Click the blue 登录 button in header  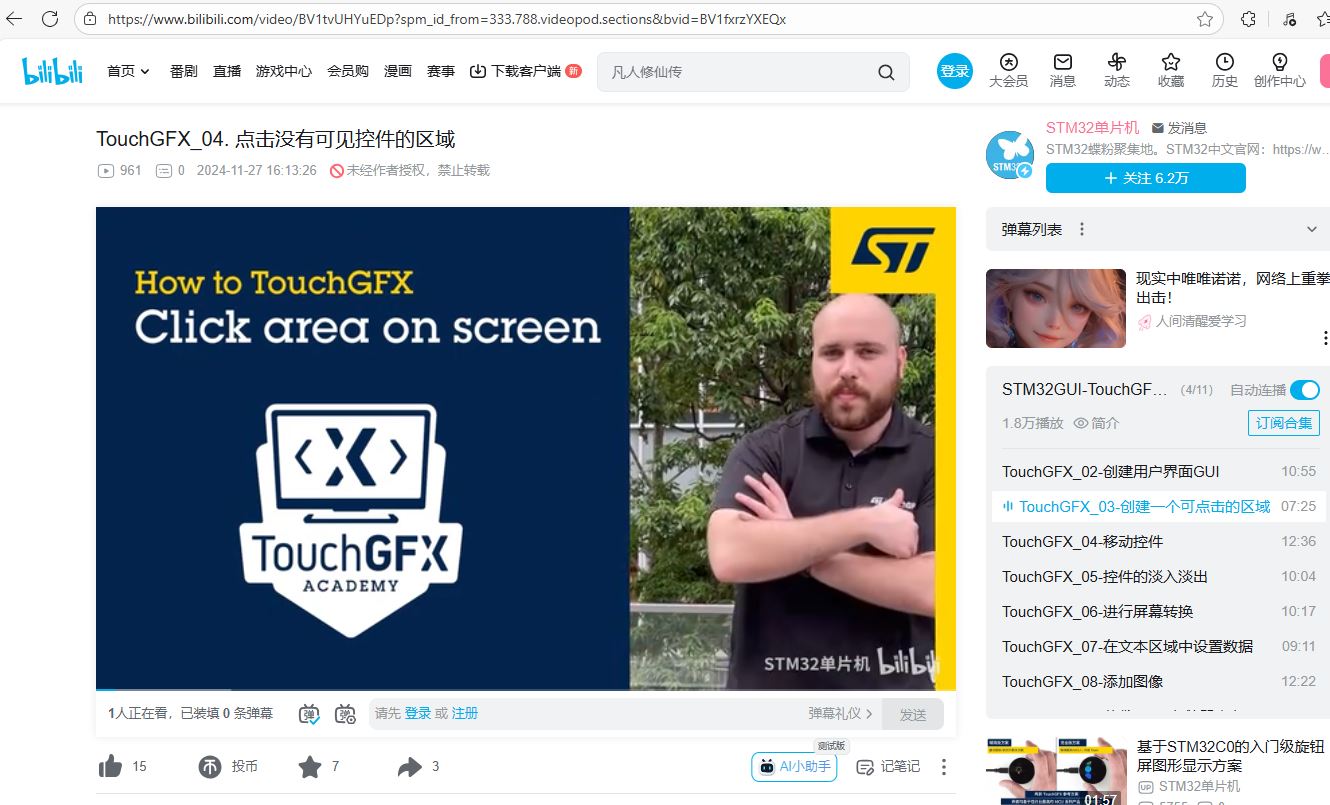coord(955,71)
